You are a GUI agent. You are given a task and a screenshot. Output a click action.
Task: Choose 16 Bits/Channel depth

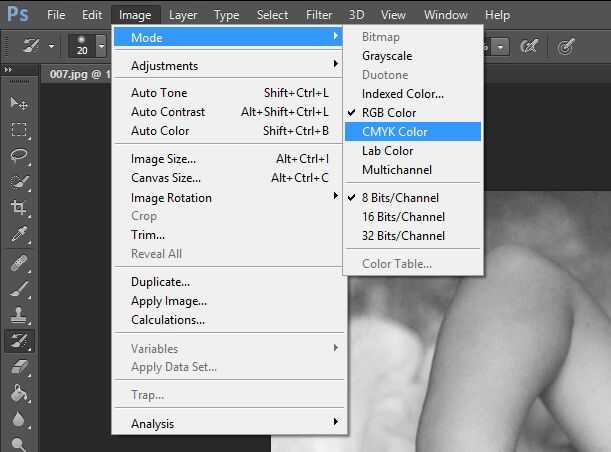pos(403,217)
